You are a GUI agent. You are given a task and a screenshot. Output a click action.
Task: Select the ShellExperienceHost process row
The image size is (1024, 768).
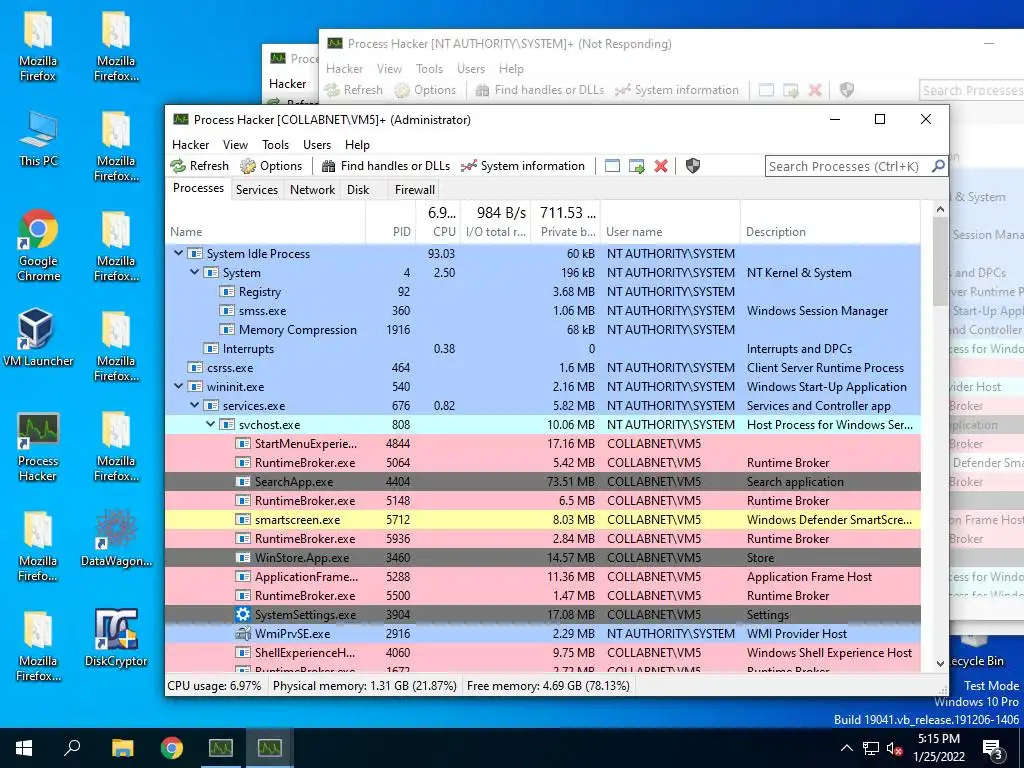pyautogui.click(x=543, y=652)
